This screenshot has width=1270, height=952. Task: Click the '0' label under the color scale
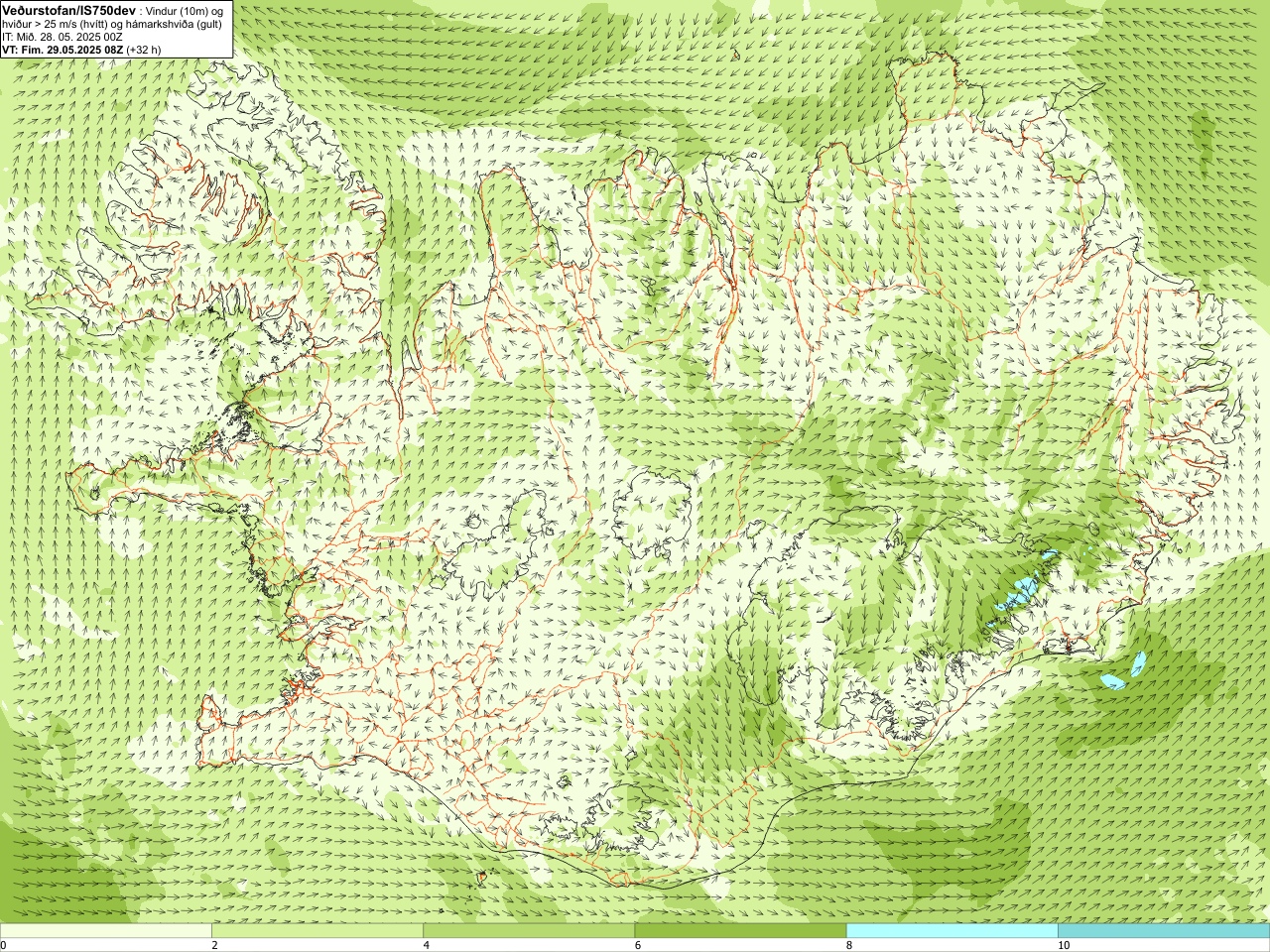[3, 945]
